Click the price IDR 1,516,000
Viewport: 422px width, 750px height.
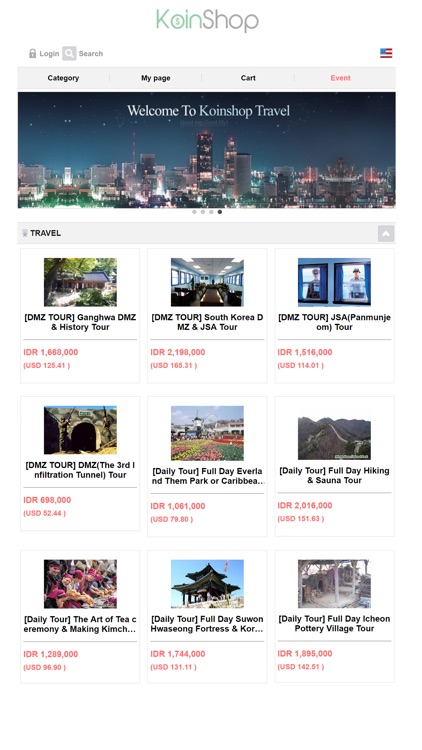coord(305,352)
